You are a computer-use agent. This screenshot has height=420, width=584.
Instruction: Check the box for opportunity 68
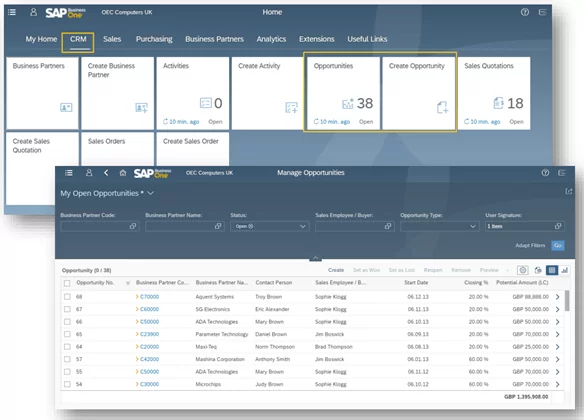click(x=67, y=297)
